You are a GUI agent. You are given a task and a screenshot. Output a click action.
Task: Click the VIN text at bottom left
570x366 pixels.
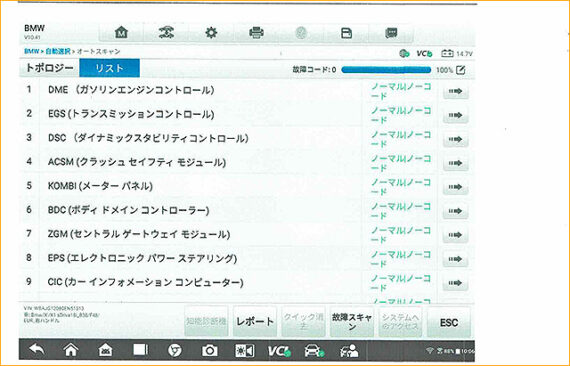point(54,308)
